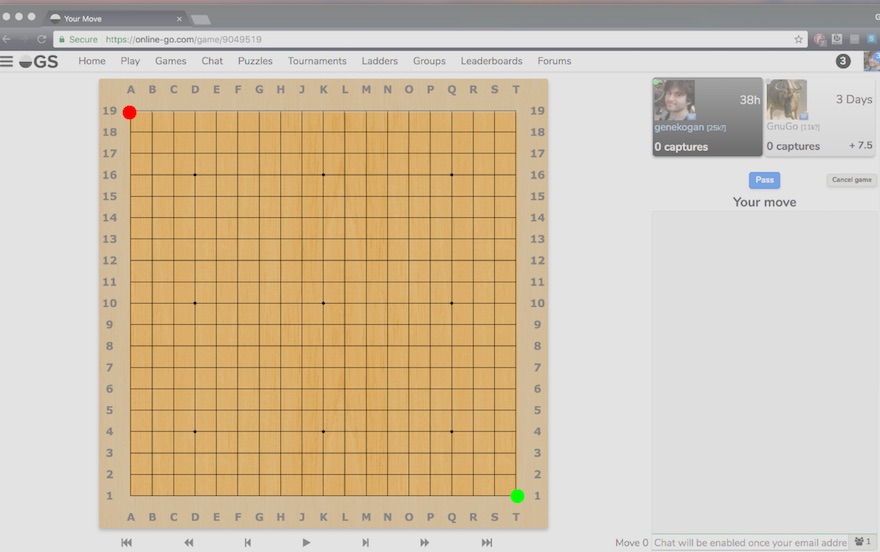This screenshot has width=880, height=552.
Task: Go to the previous move
Action: pyautogui.click(x=248, y=542)
